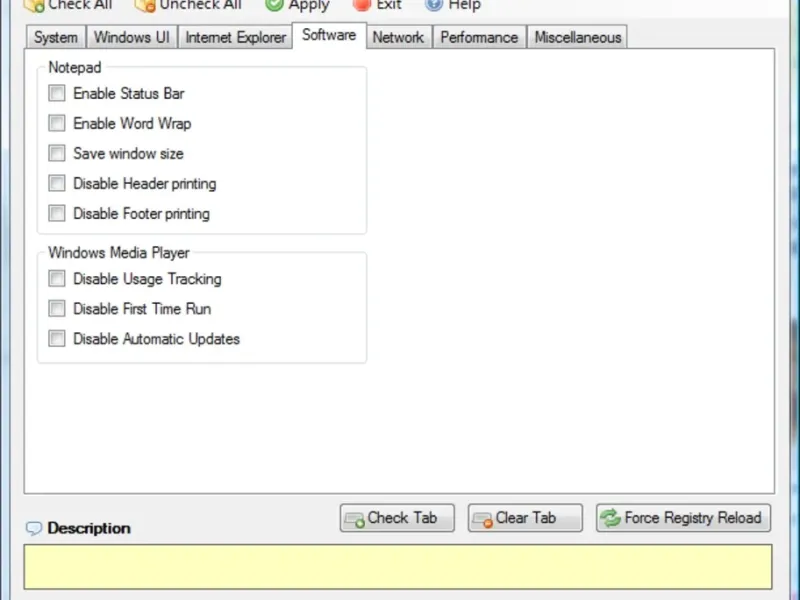The height and width of the screenshot is (600, 800).
Task: Click the Clear Tab button
Action: coord(525,518)
